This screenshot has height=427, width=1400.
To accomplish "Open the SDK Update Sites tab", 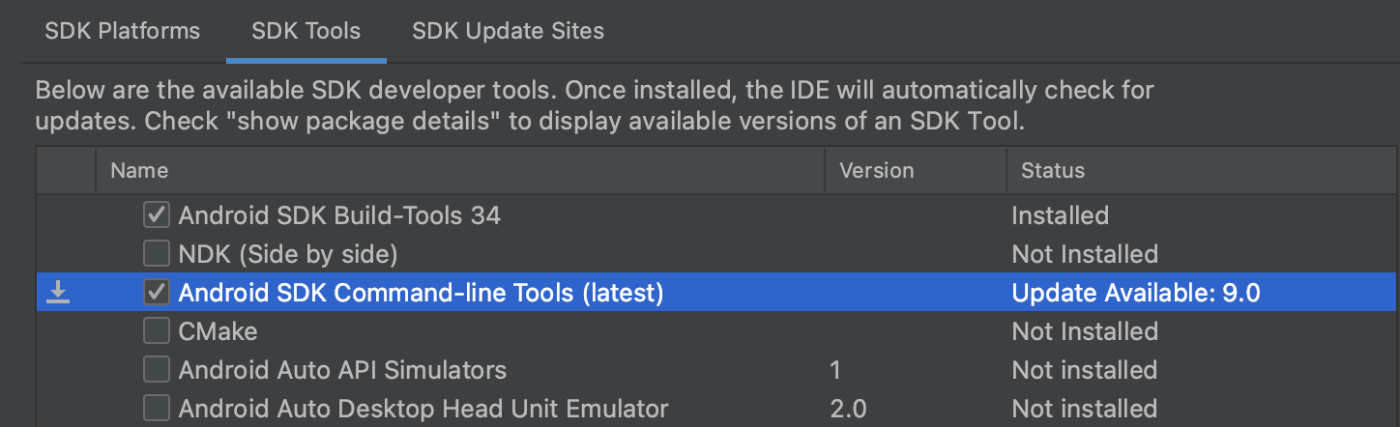I will pyautogui.click(x=508, y=31).
